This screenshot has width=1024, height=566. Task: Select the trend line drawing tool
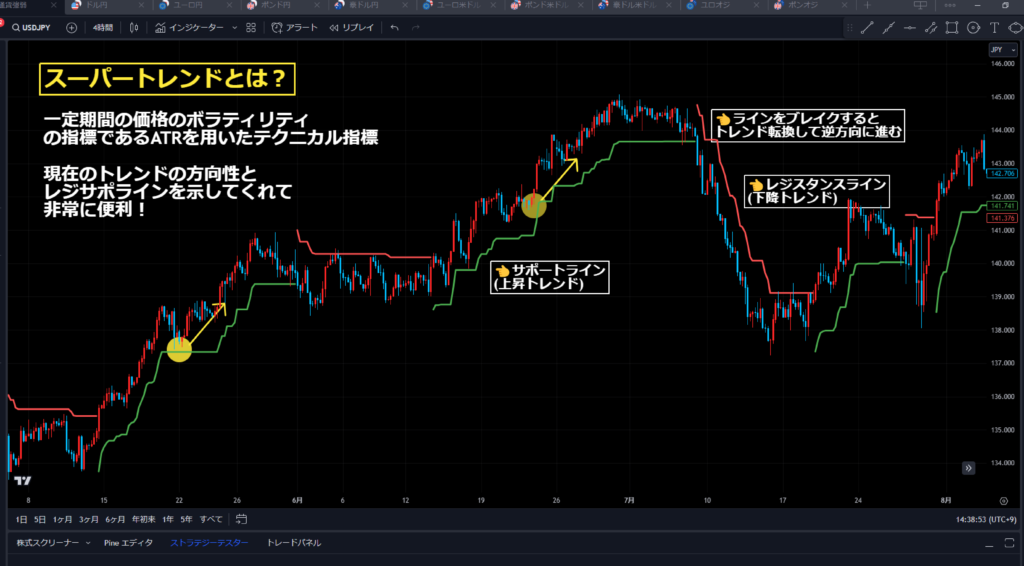pyautogui.click(x=866, y=28)
